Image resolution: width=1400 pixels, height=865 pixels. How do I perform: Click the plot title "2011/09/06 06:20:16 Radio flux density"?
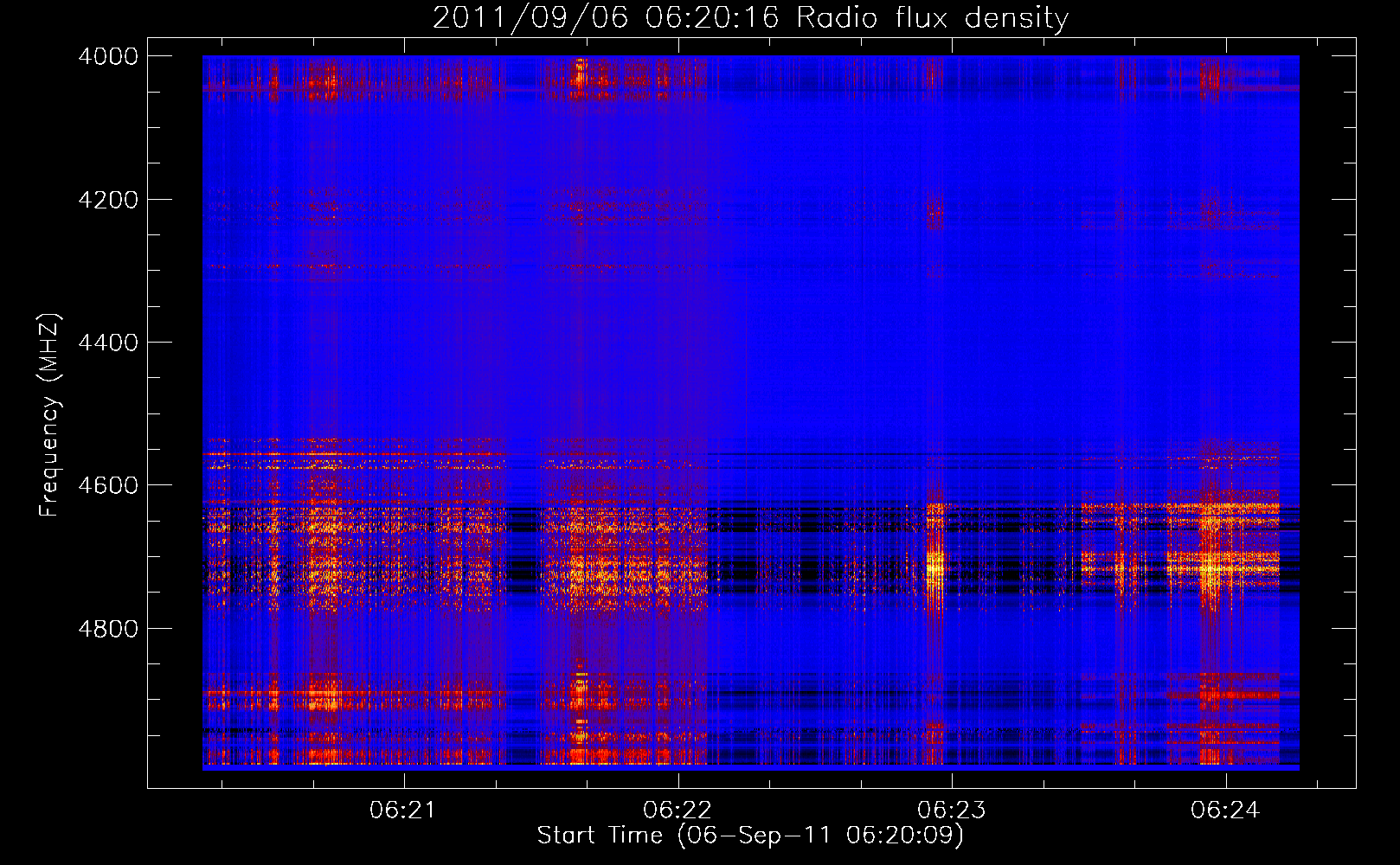coord(750,18)
